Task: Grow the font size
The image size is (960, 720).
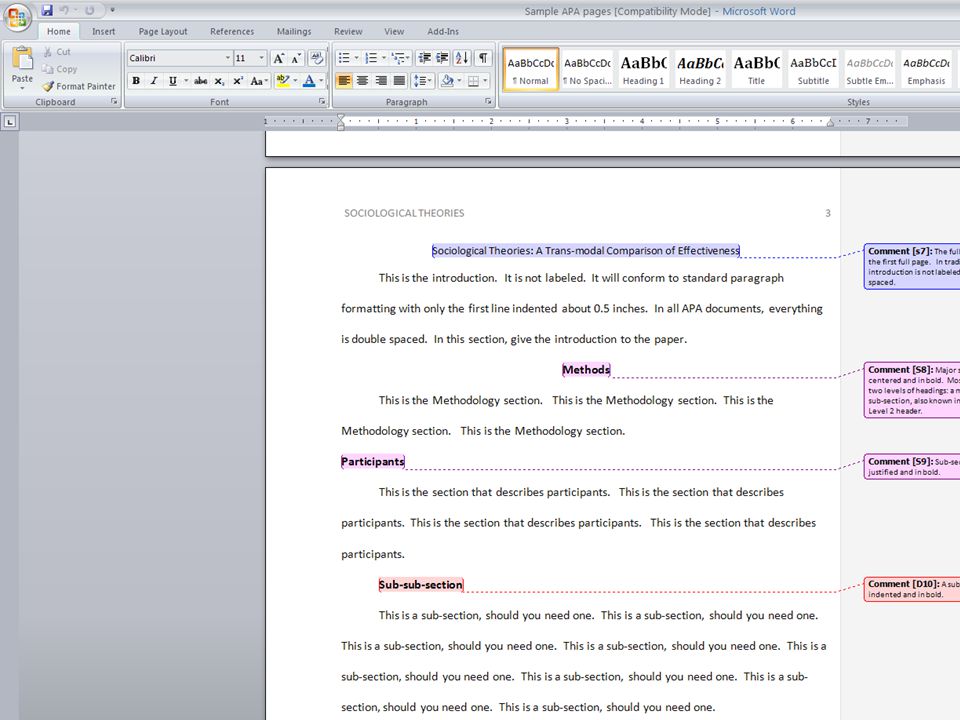Action: coord(279,58)
